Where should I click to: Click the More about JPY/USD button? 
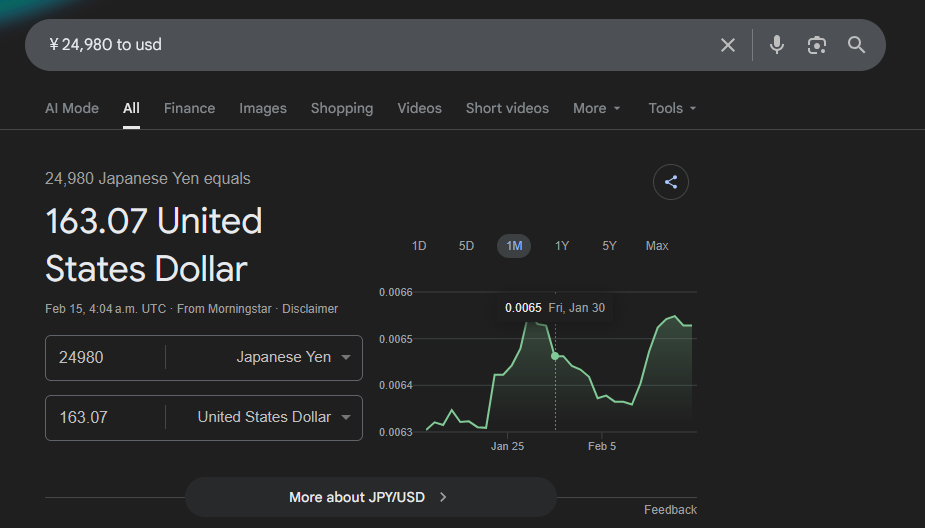pos(370,497)
